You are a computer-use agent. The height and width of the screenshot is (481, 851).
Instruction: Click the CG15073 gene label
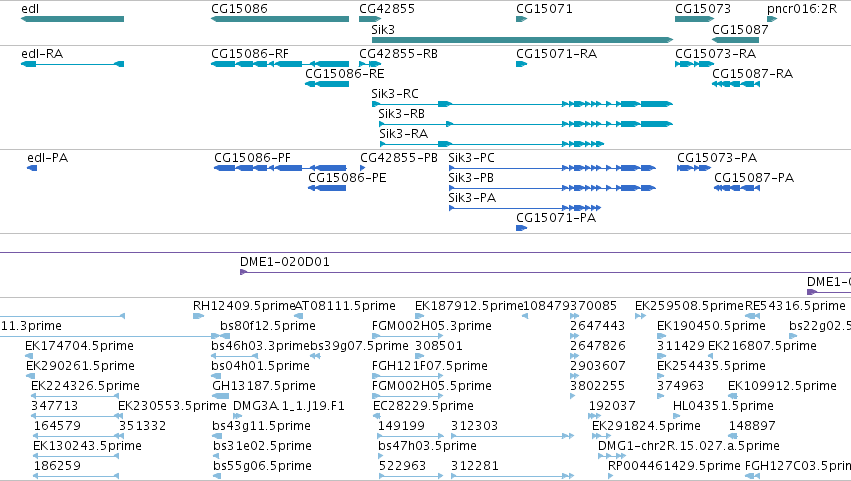(703, 9)
